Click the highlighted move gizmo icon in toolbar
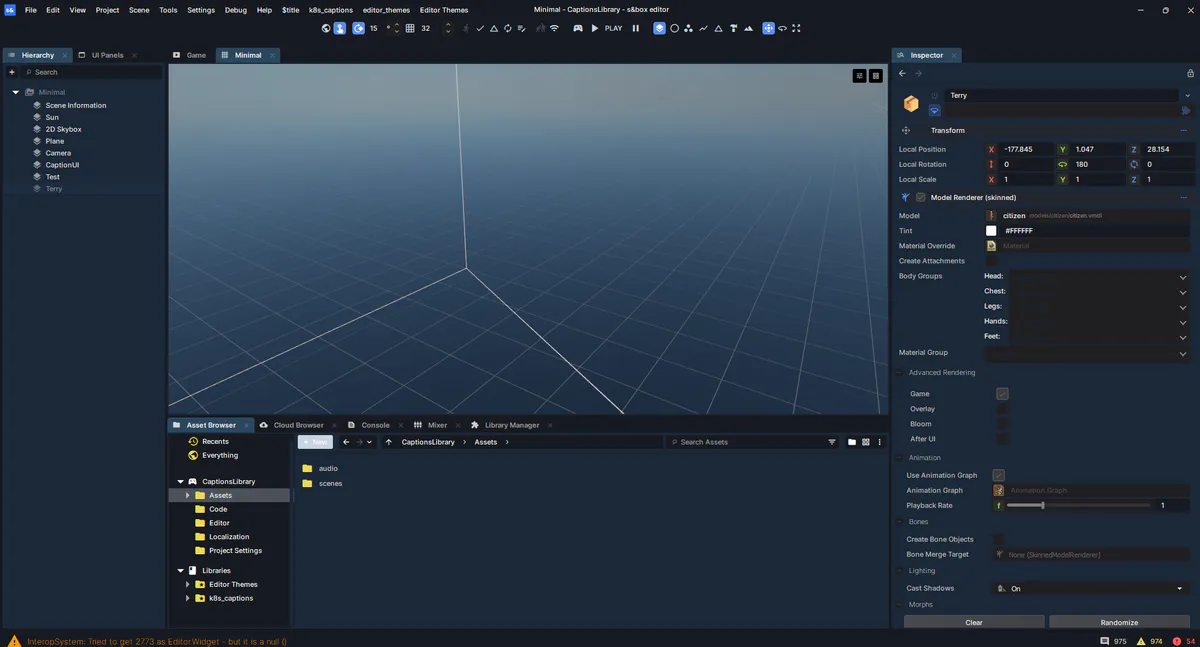 point(768,28)
